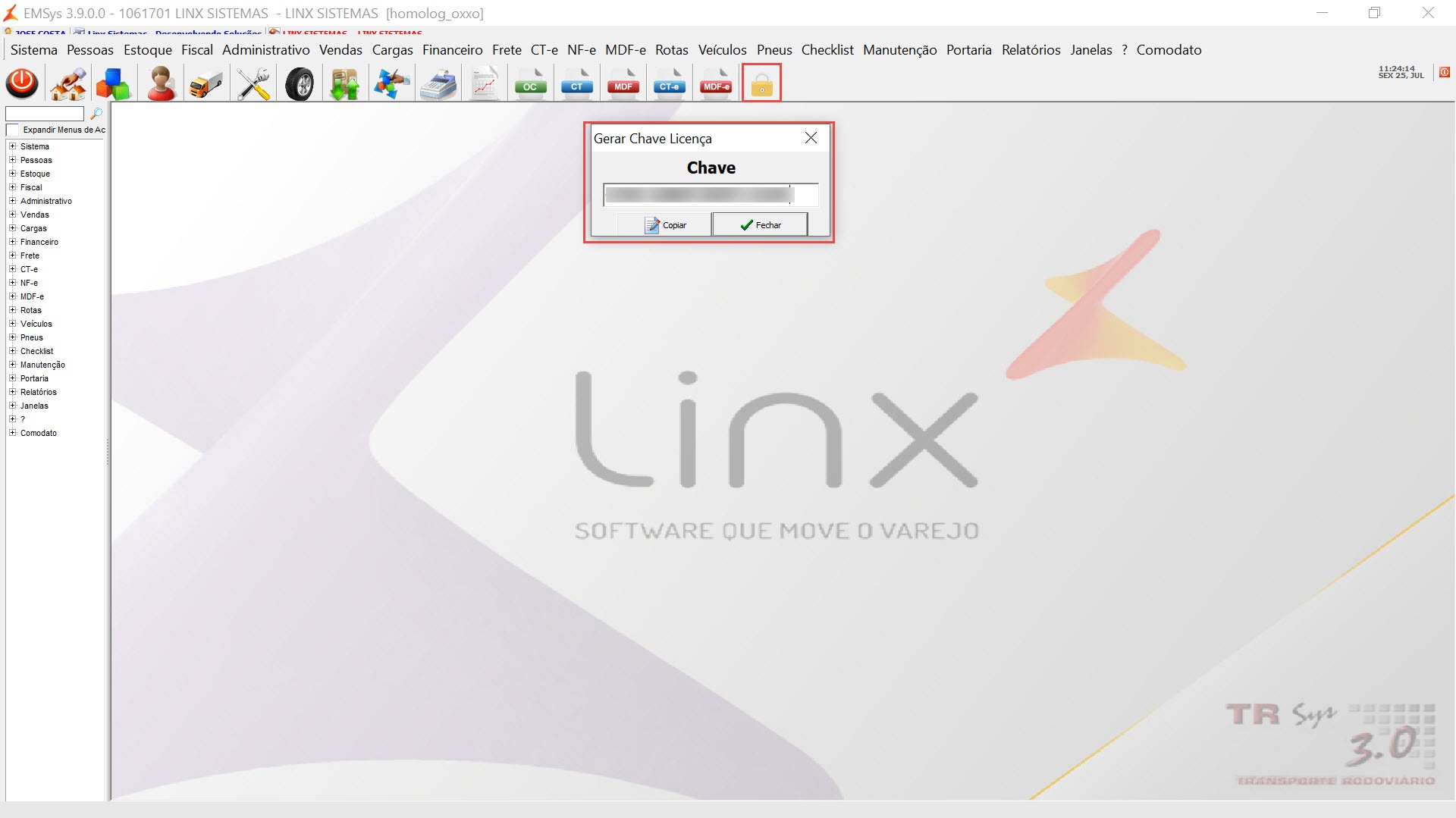1456x818 pixels.
Task: Open the Relatórios menu in menu bar
Action: tap(1031, 50)
